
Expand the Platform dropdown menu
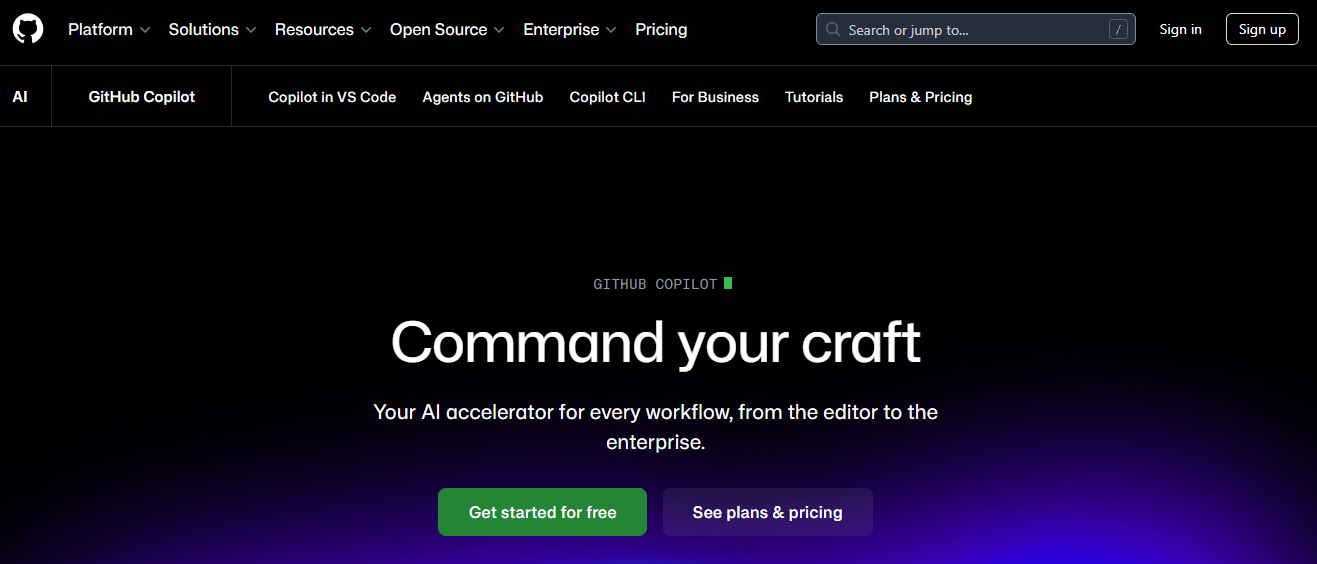[109, 30]
